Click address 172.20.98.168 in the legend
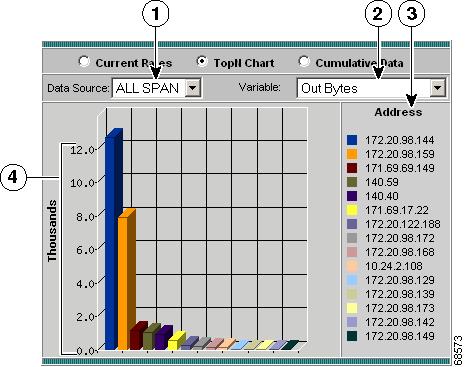The height and width of the screenshot is (367, 465). [400, 252]
